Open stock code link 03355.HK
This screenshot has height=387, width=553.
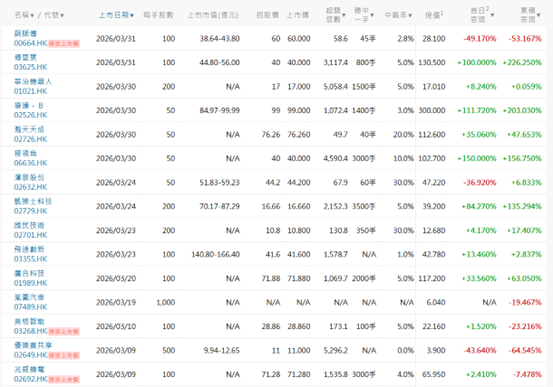coord(30,259)
